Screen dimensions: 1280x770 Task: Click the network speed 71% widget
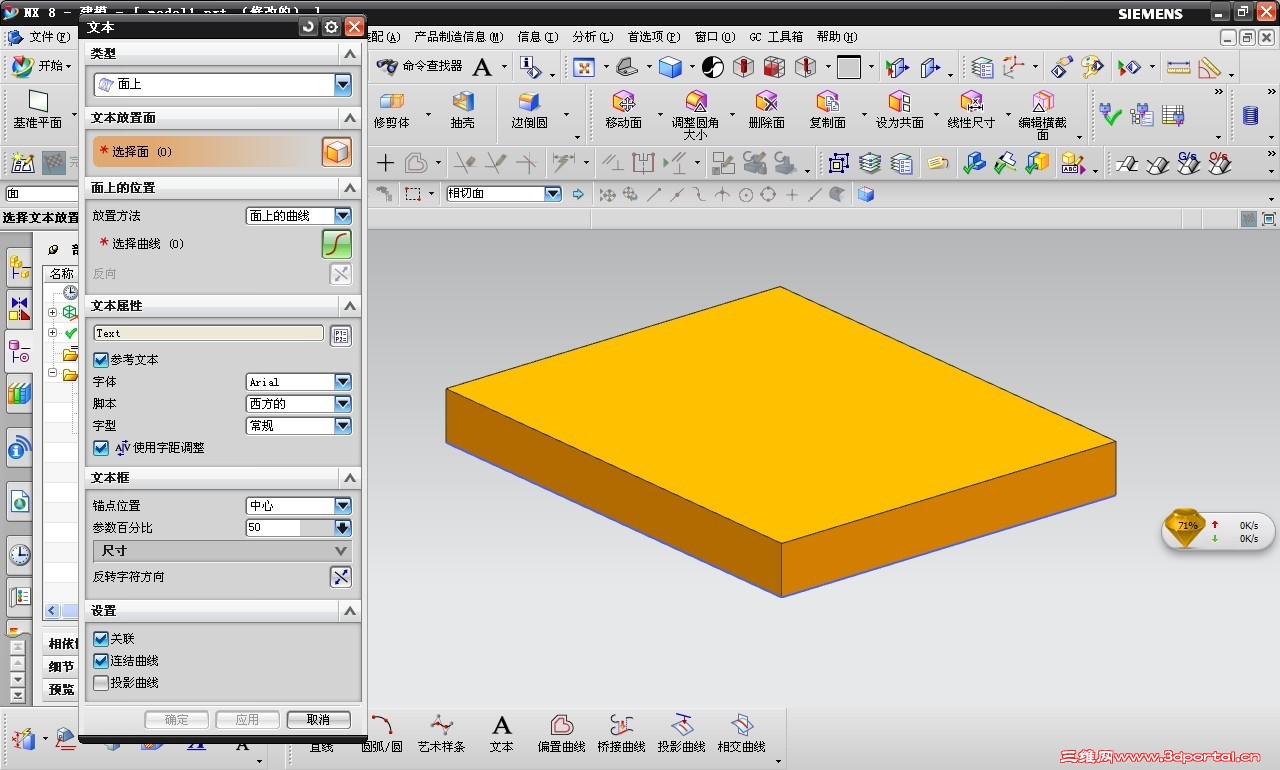pos(1218,531)
